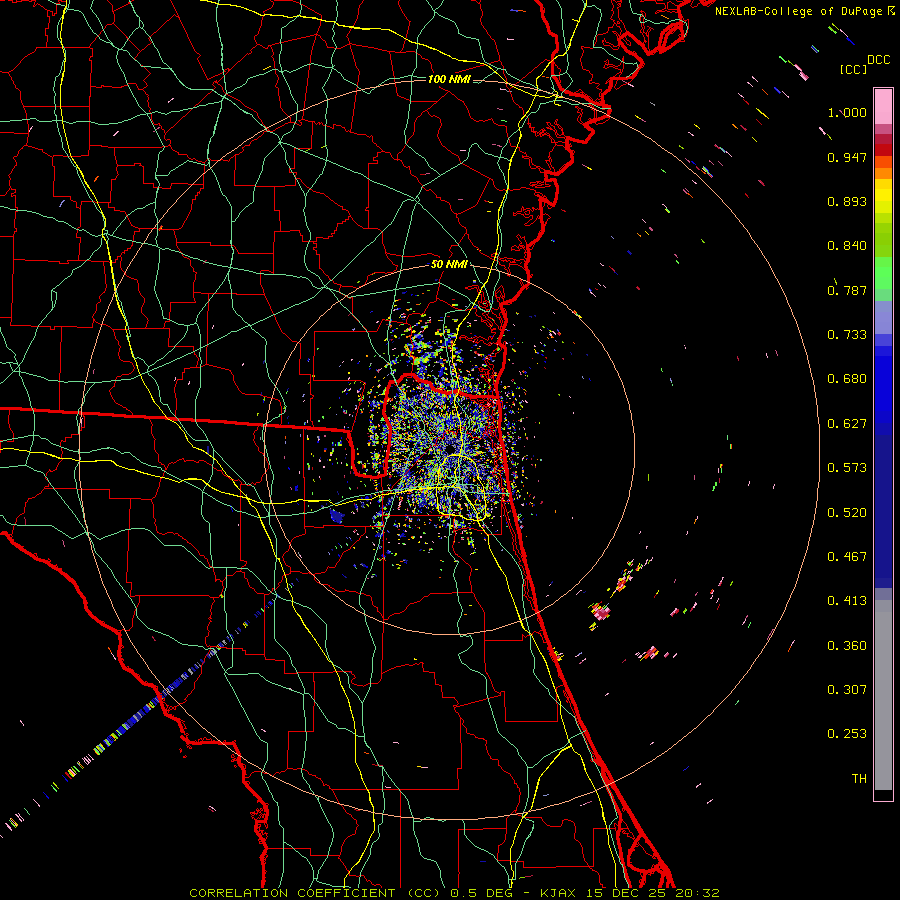Click the 100 NMI range ring label

pyautogui.click(x=449, y=79)
